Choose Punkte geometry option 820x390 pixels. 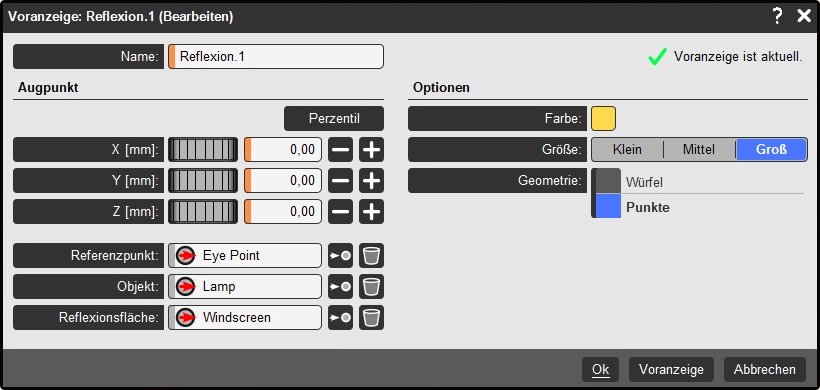(699, 207)
